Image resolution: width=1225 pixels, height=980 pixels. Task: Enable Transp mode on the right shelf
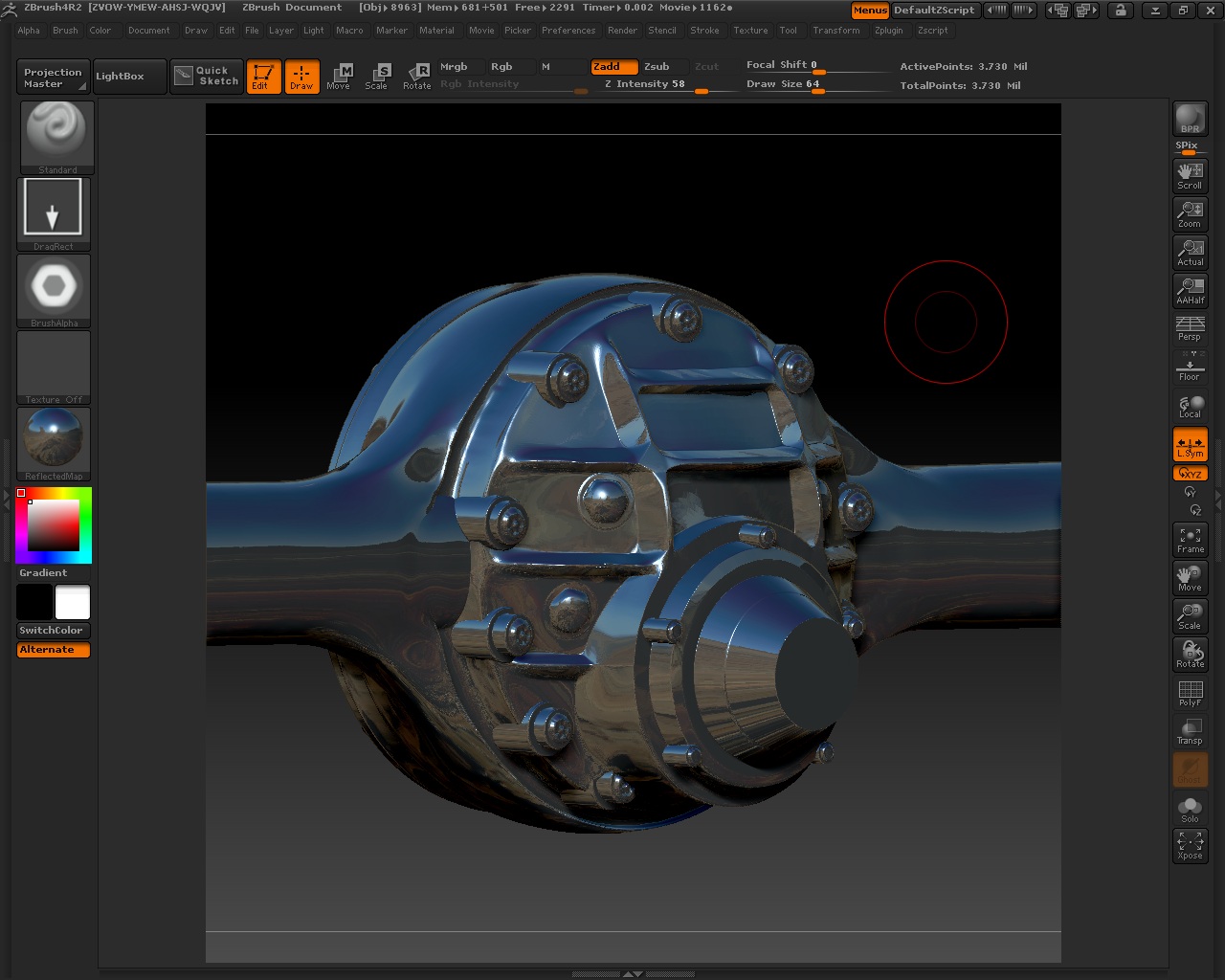[1190, 730]
